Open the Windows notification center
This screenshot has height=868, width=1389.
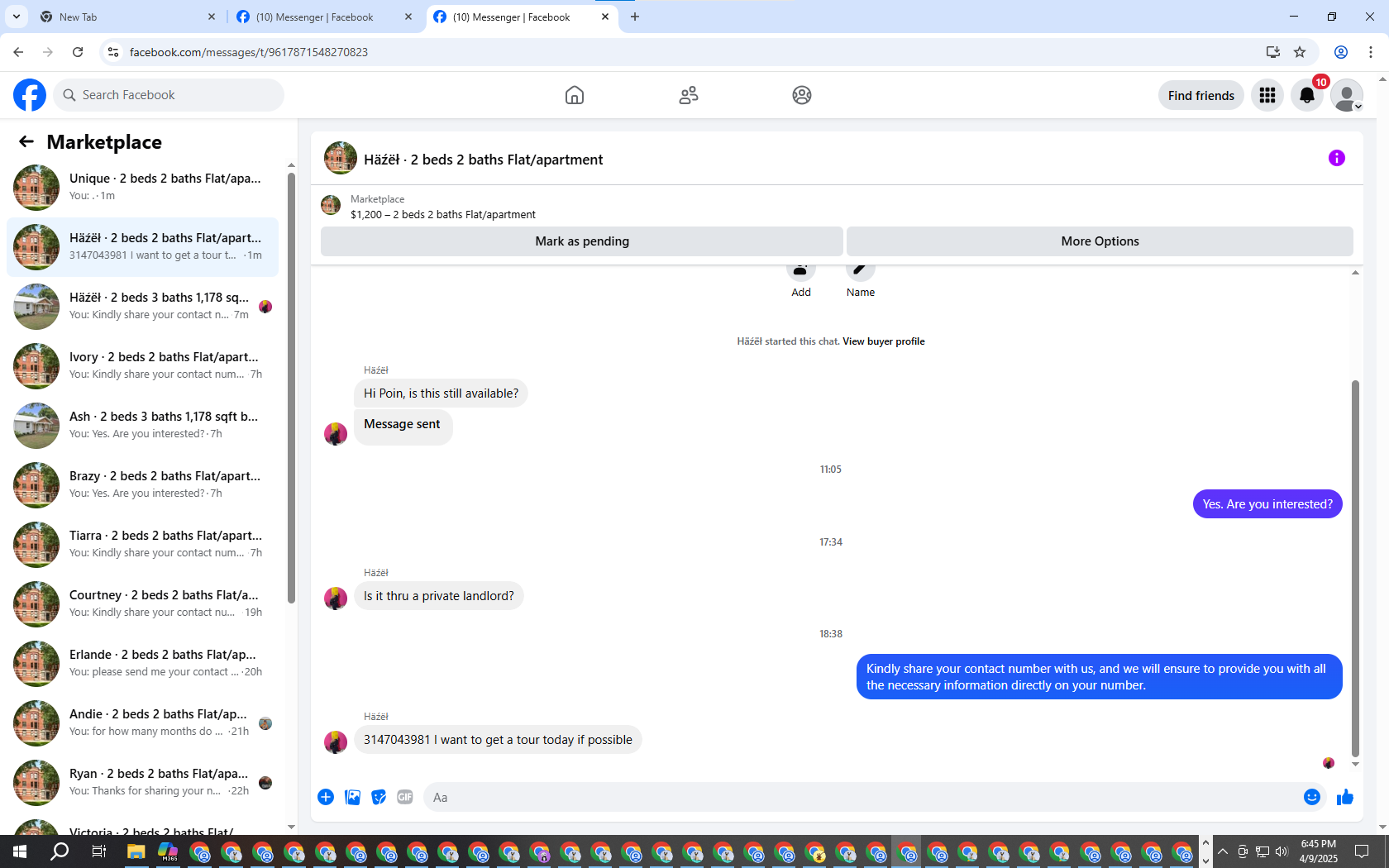(x=1362, y=851)
